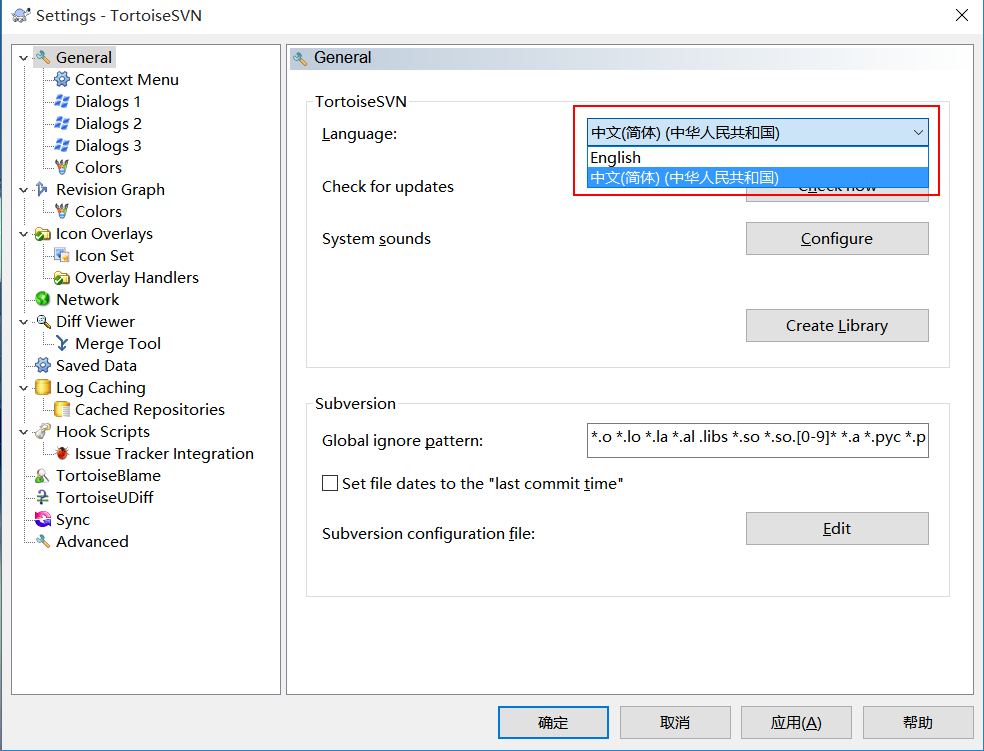Click the Diff Viewer magnifier icon
Image resolution: width=984 pixels, height=751 pixels.
point(43,322)
